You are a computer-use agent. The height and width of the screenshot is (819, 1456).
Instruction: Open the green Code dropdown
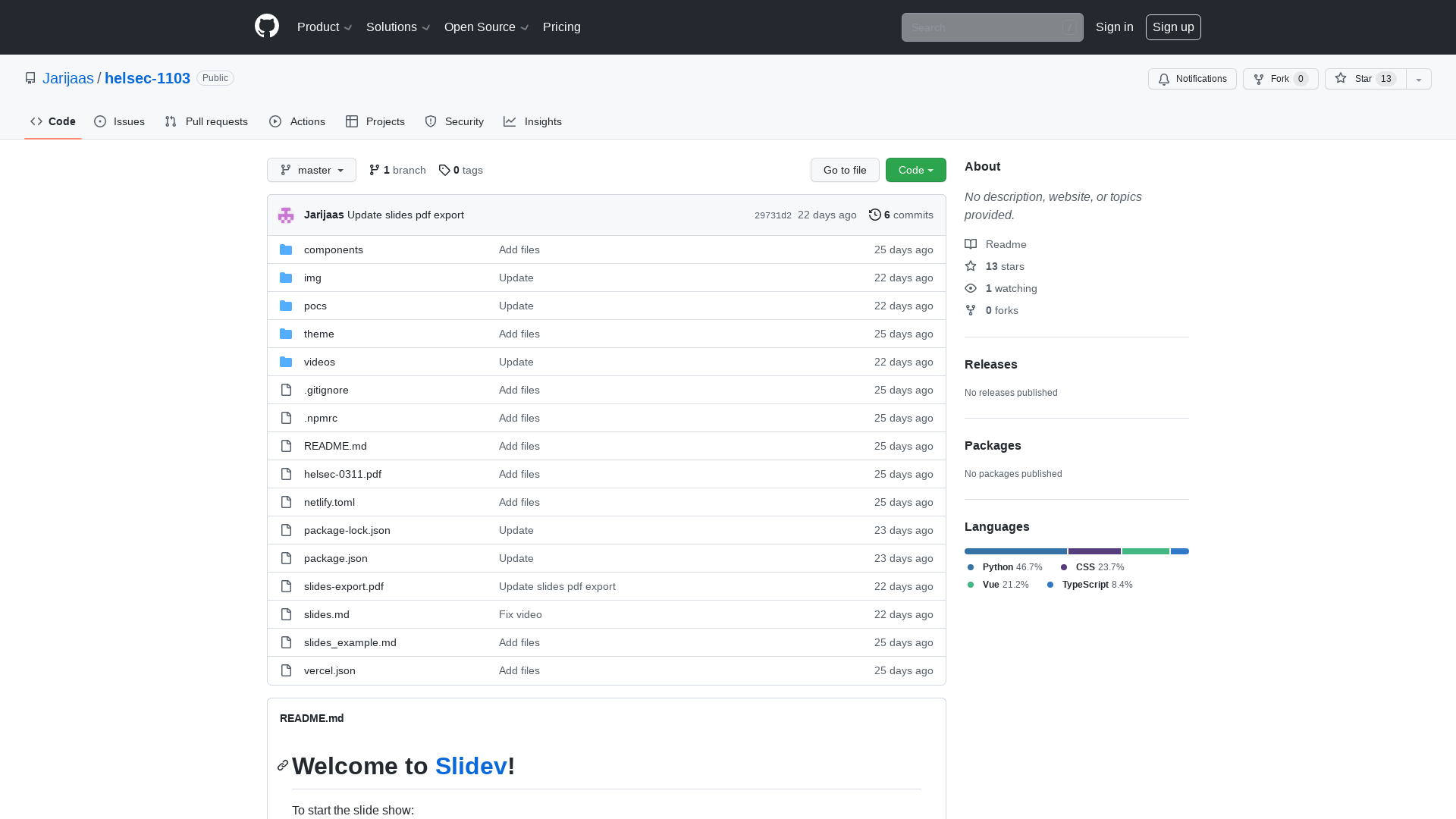(915, 170)
